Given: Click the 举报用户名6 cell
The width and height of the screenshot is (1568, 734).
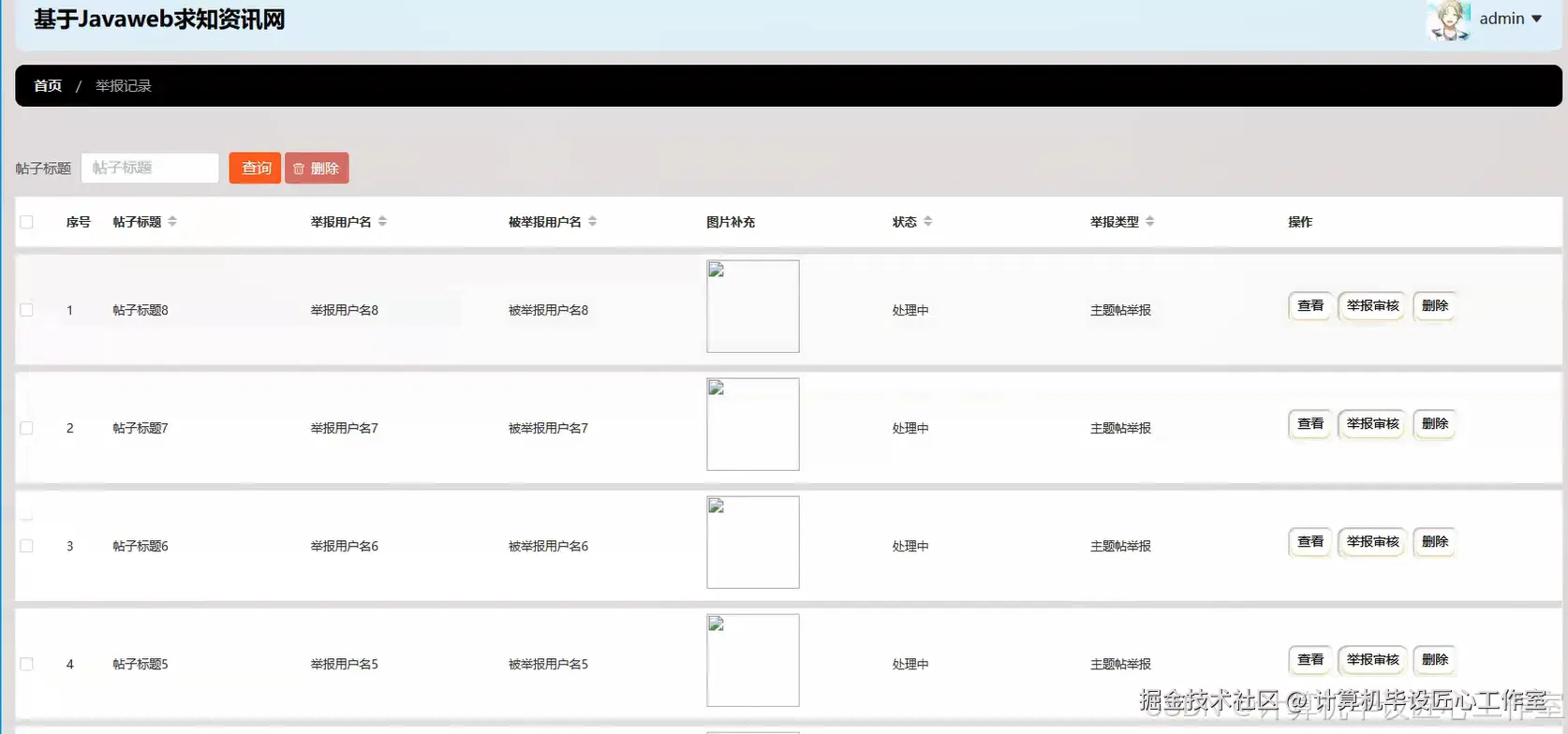Looking at the screenshot, I should tap(345, 546).
